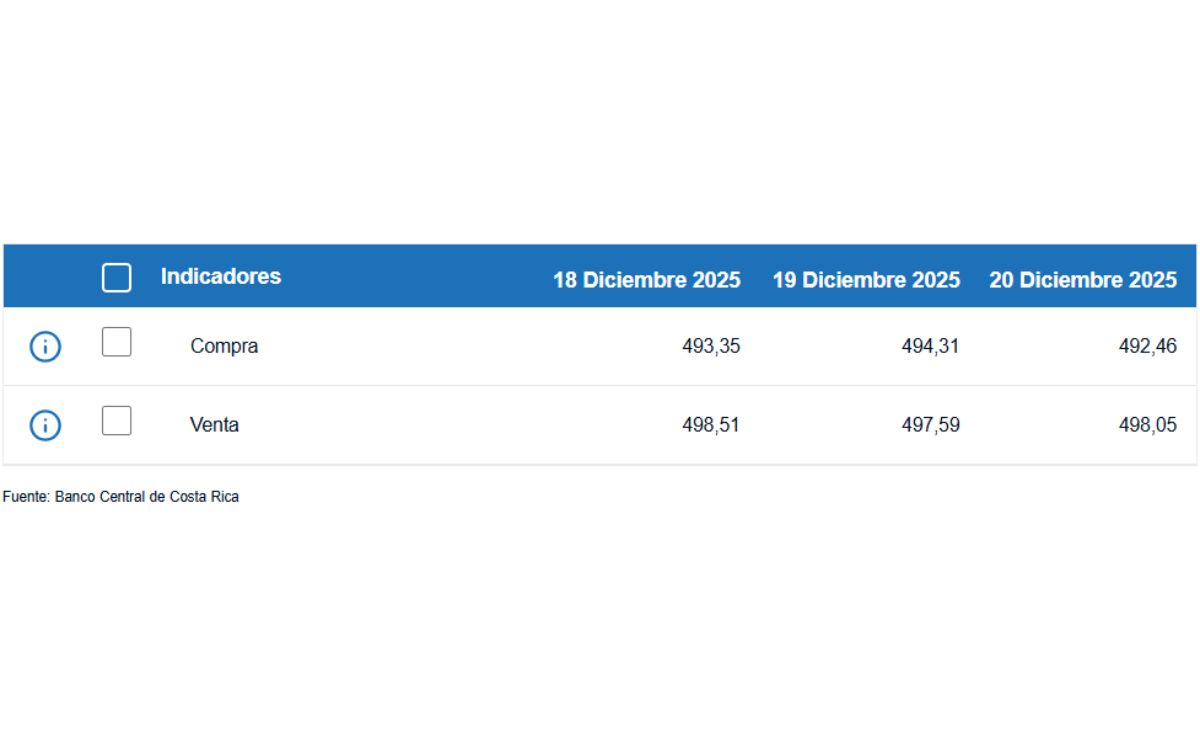View Venta details using the circled-i icon
Image resolution: width=1200 pixels, height=747 pixels.
(44, 424)
